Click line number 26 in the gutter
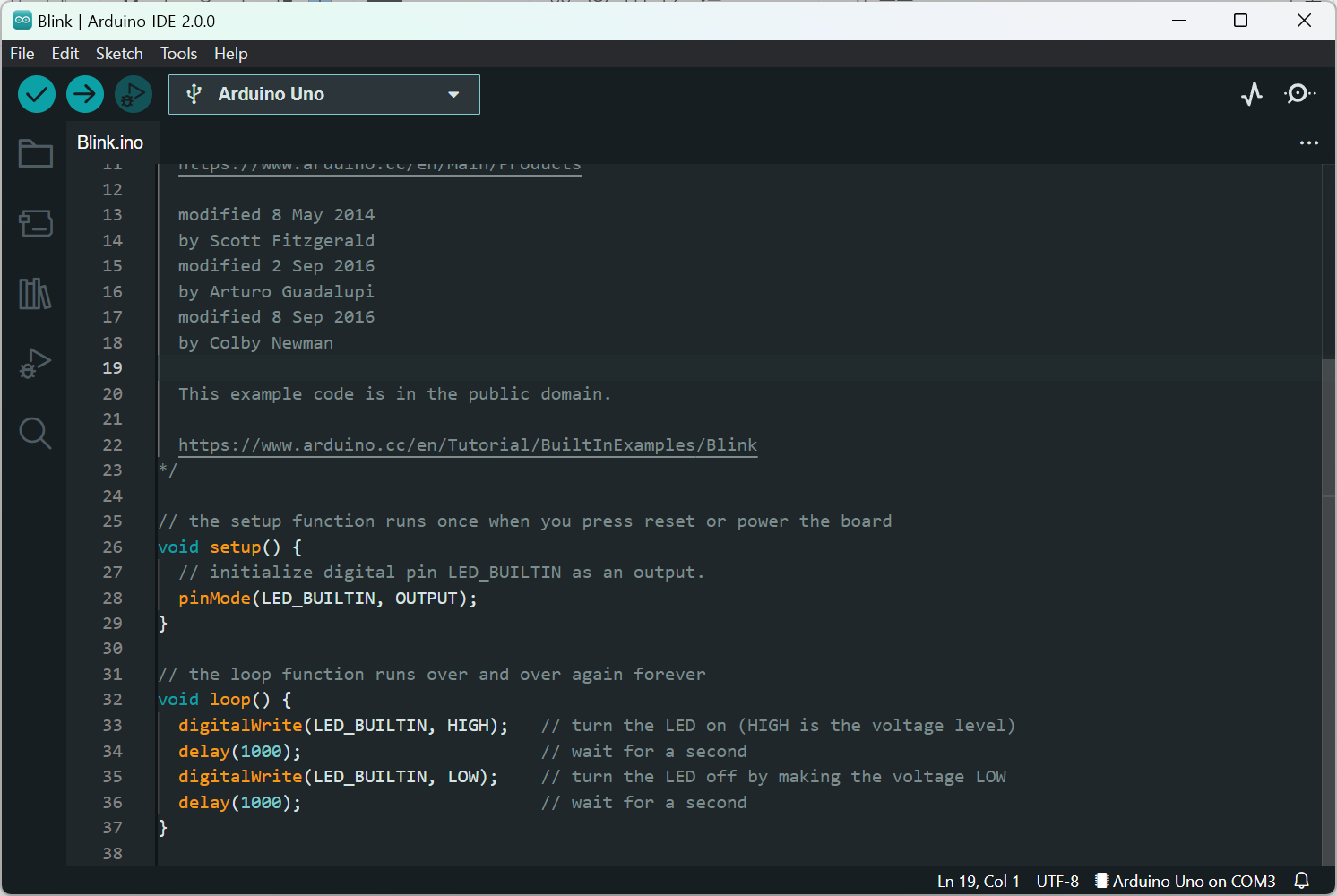 tap(112, 547)
